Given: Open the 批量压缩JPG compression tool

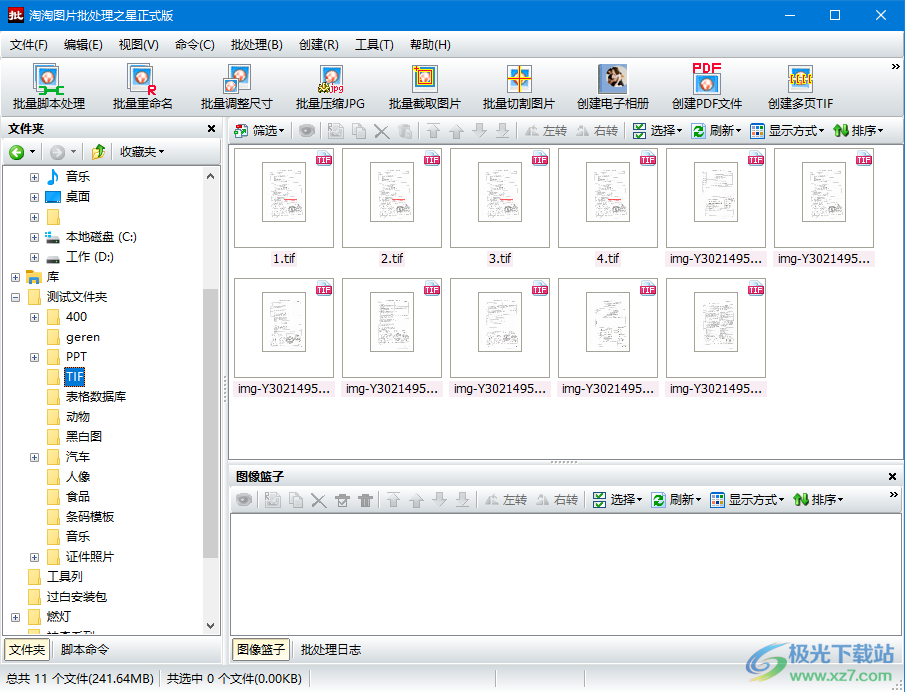Looking at the screenshot, I should point(330,86).
